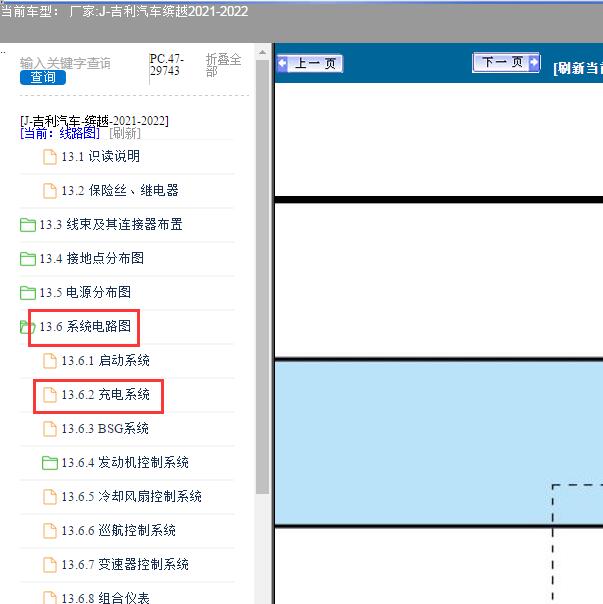Click the [刷新当前 link in header
The image size is (603, 604).
pos(578,69)
